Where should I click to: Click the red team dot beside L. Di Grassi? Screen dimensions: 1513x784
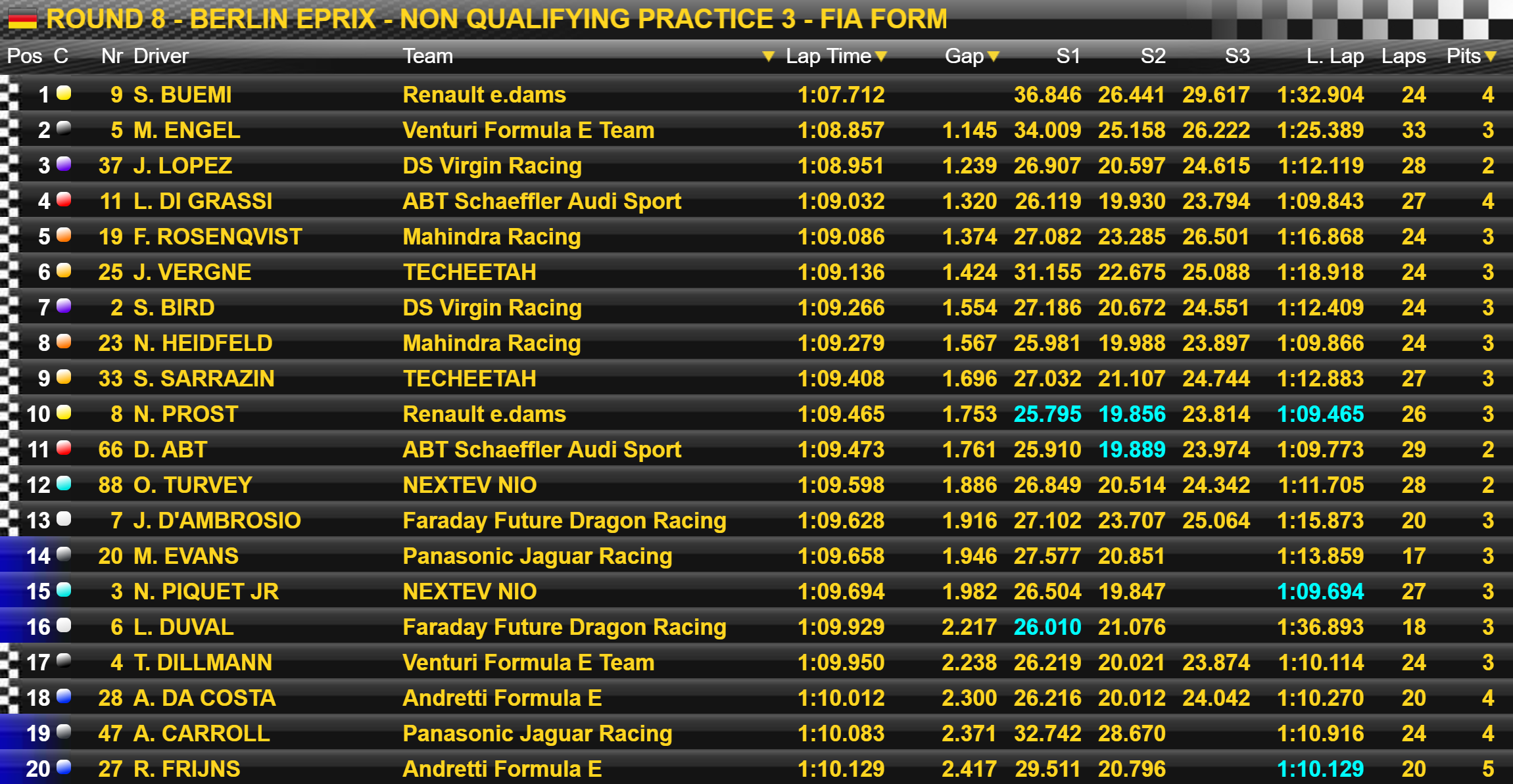pos(64,199)
